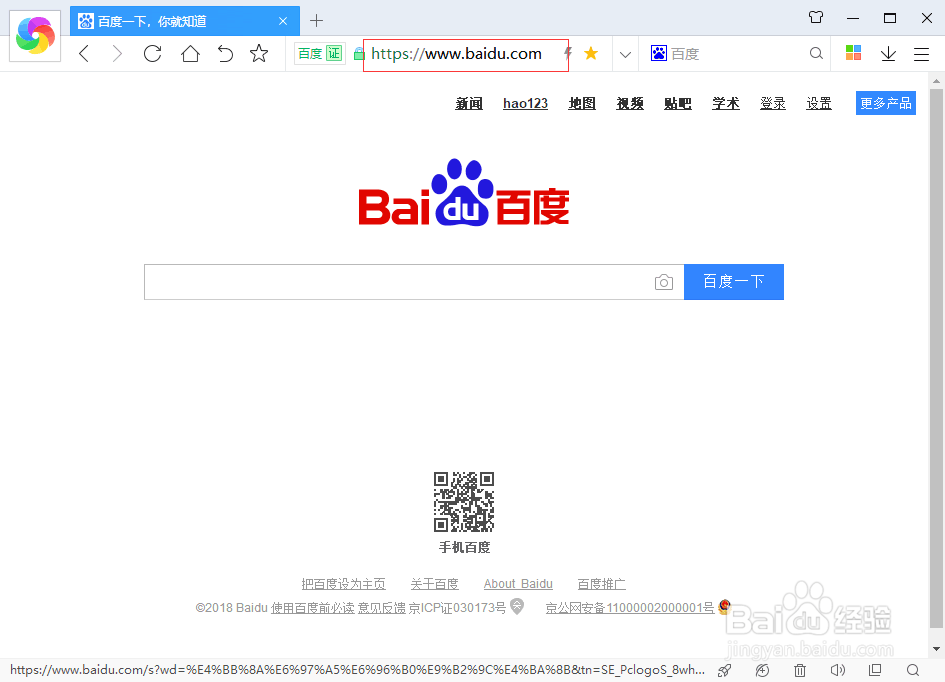The width and height of the screenshot is (945, 682).
Task: Click the 更多产品 button
Action: [x=886, y=103]
